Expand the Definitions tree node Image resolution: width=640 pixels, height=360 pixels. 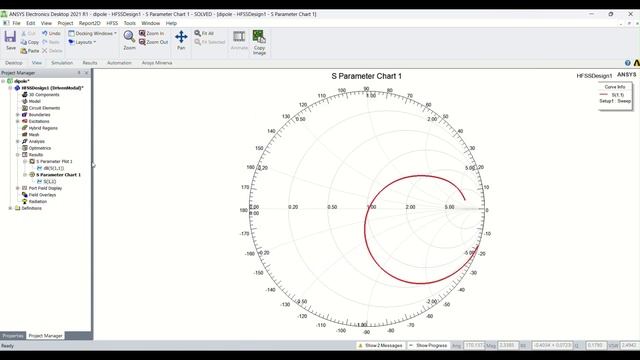(11, 208)
